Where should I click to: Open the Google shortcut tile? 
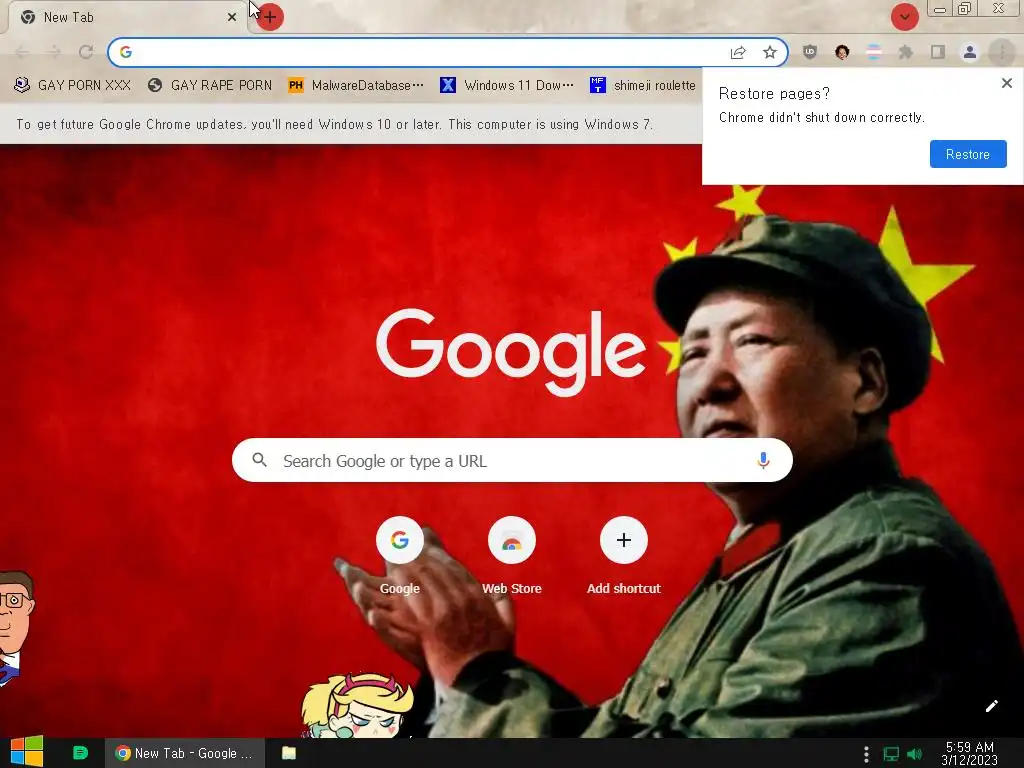400,555
